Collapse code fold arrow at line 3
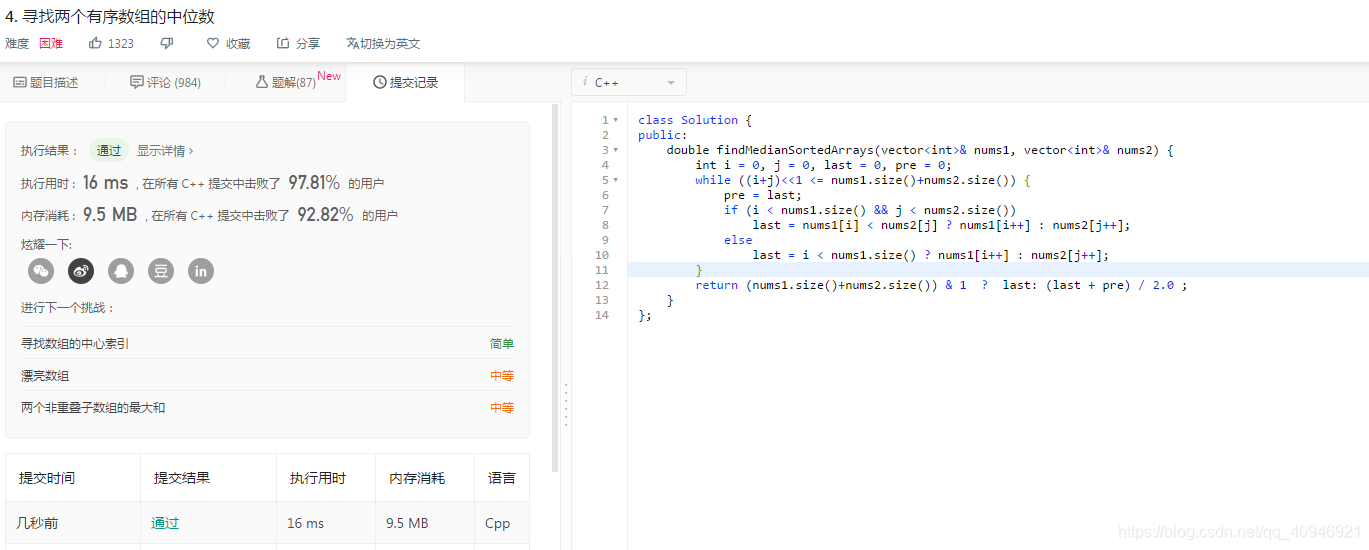The image size is (1369, 550). 616,150
